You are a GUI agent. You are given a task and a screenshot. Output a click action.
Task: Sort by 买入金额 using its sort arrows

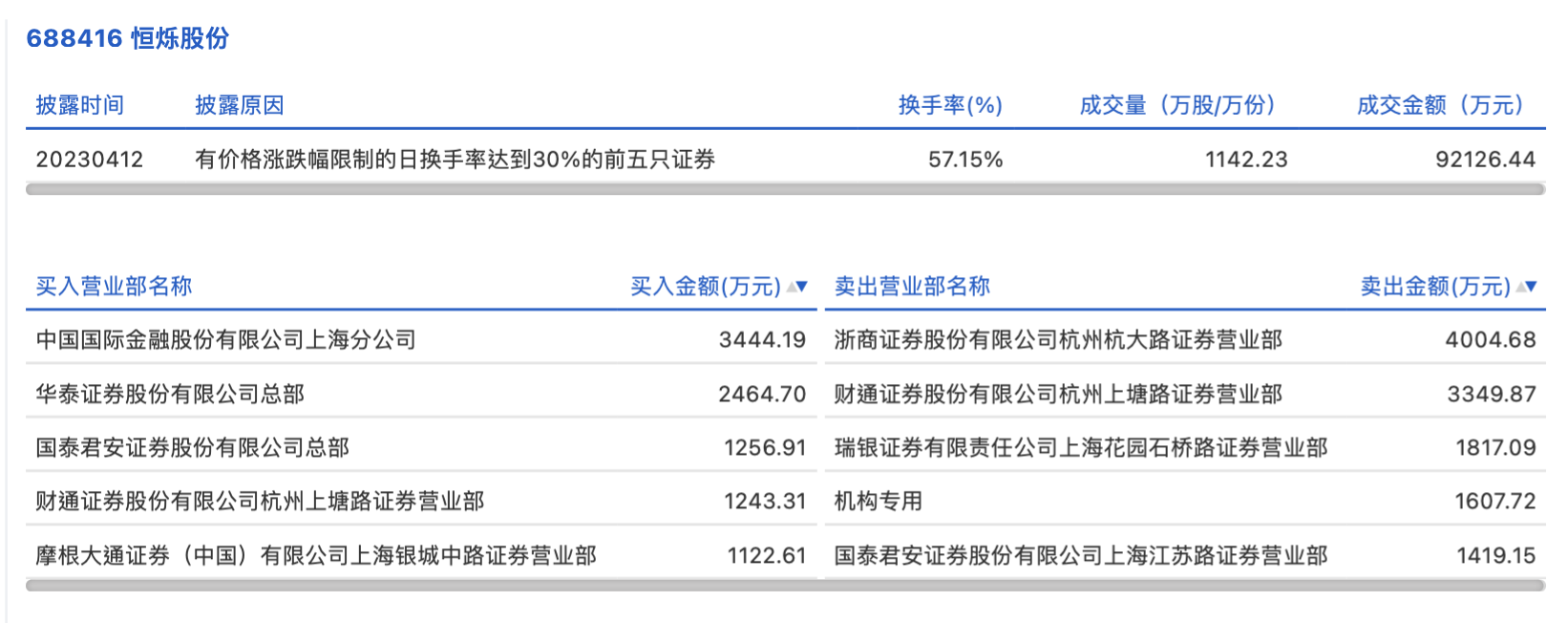(797, 286)
